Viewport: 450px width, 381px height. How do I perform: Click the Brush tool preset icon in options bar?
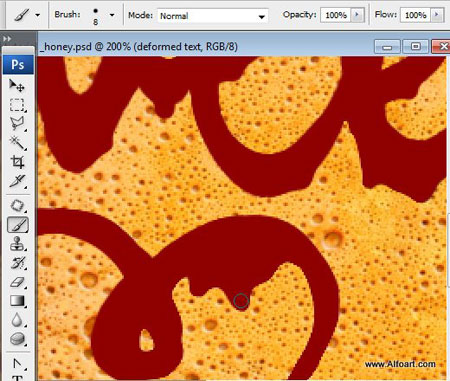pyautogui.click(x=22, y=15)
